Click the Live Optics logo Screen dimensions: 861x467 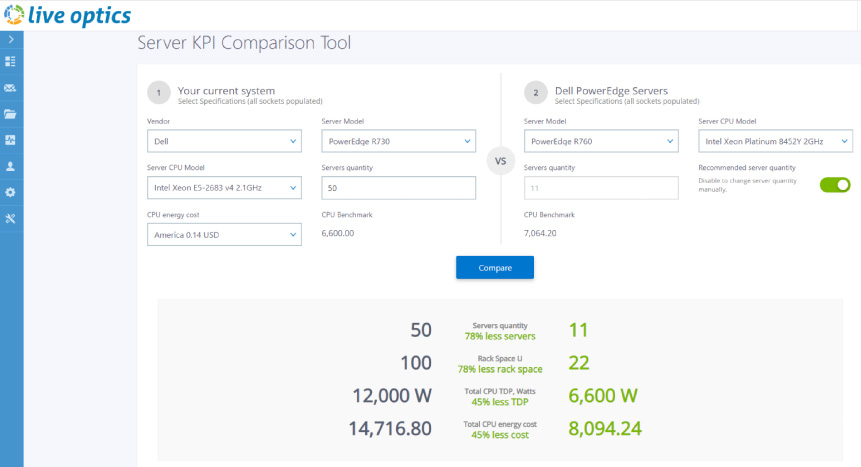tap(68, 15)
